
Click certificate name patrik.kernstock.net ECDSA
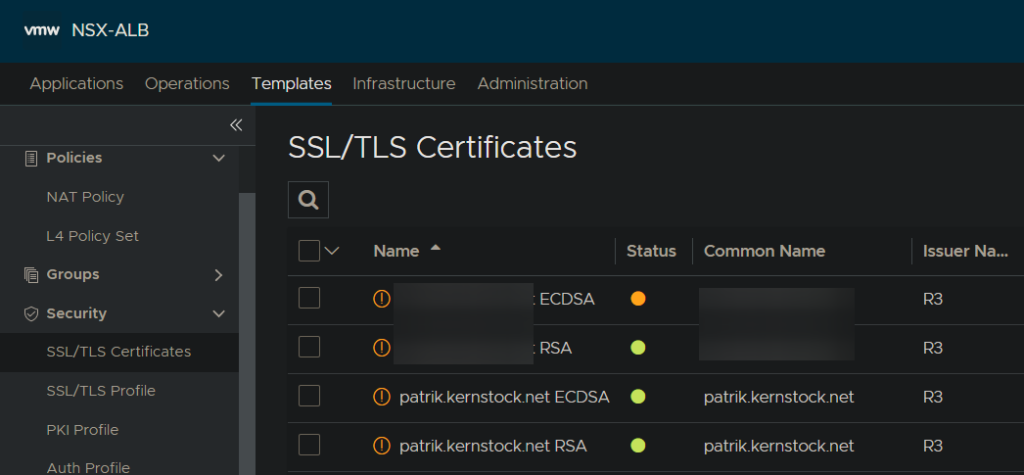point(504,397)
